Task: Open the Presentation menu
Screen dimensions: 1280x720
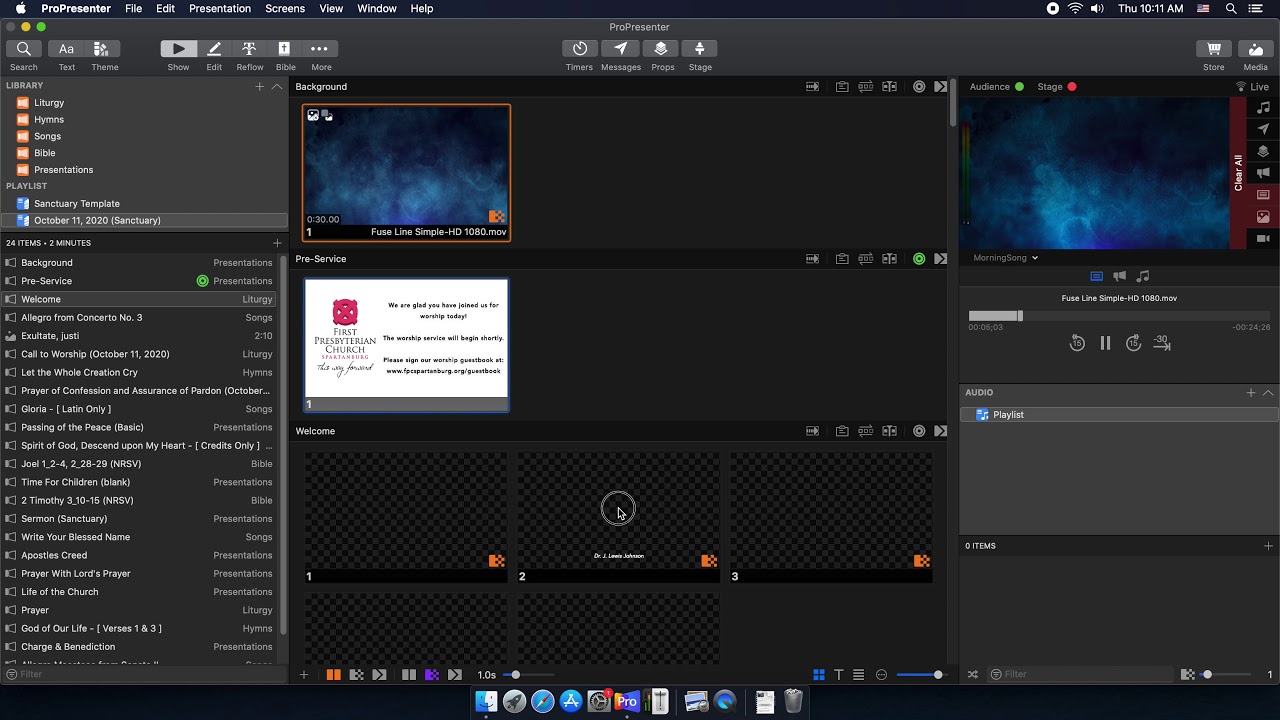Action: [x=220, y=8]
